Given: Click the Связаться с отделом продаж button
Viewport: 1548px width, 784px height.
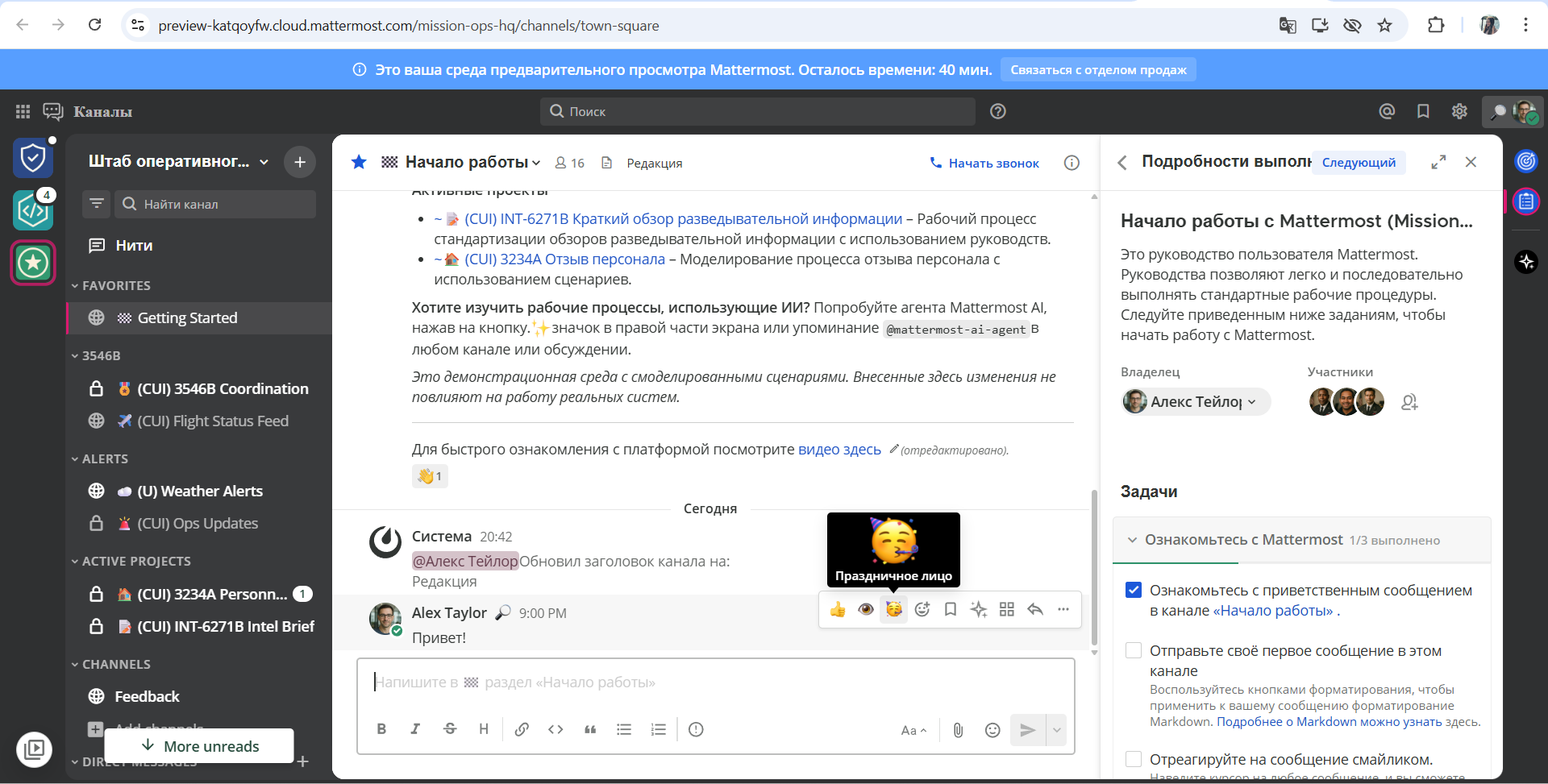Looking at the screenshot, I should 1097,69.
